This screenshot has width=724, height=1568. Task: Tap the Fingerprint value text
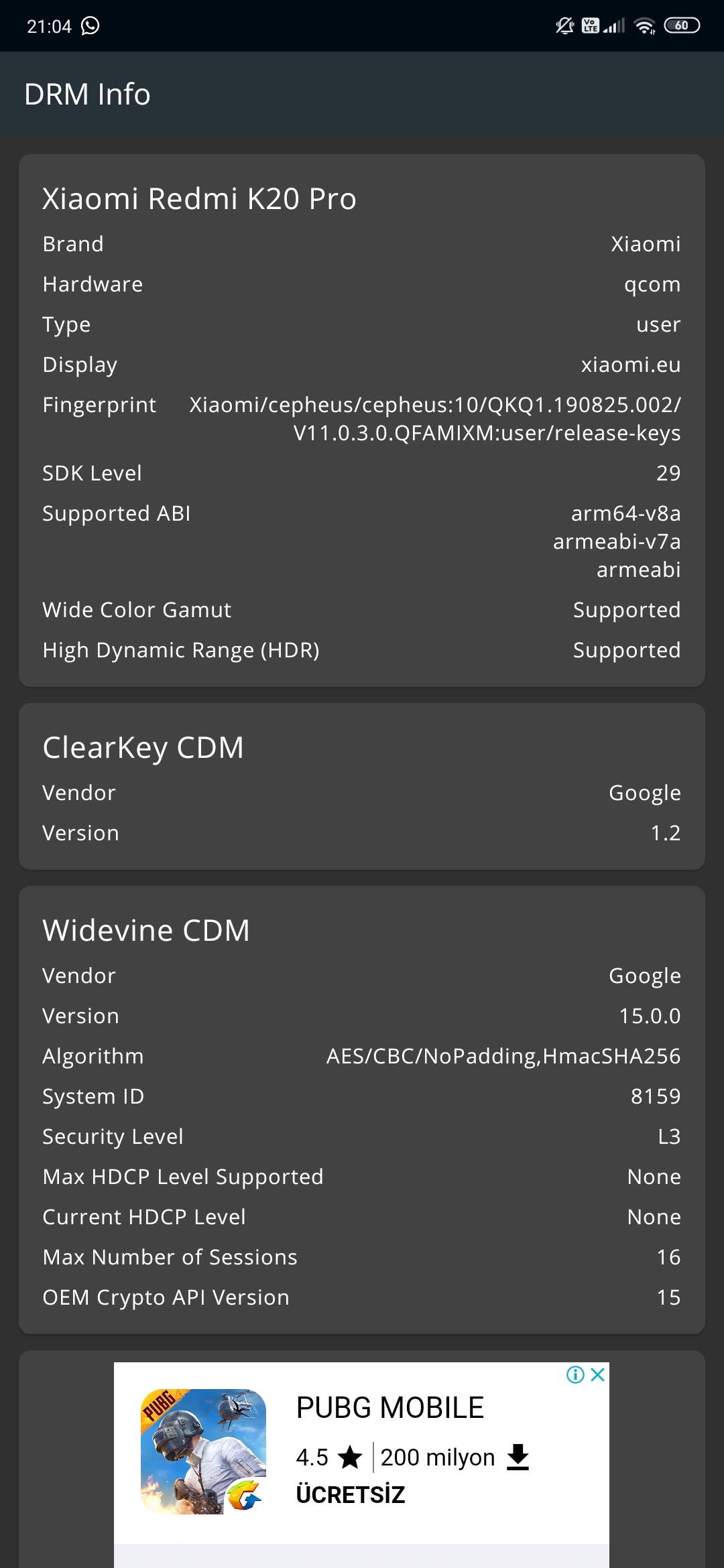[435, 419]
